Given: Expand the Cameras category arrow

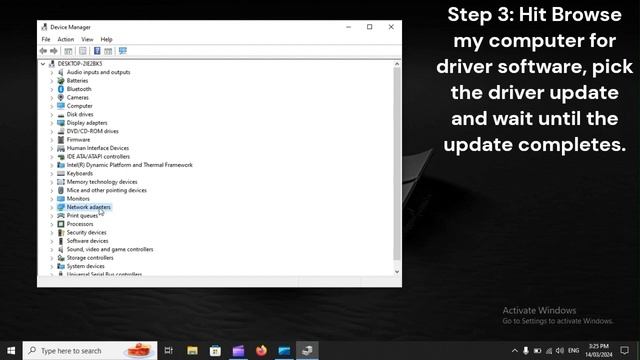Looking at the screenshot, I should pos(52,98).
